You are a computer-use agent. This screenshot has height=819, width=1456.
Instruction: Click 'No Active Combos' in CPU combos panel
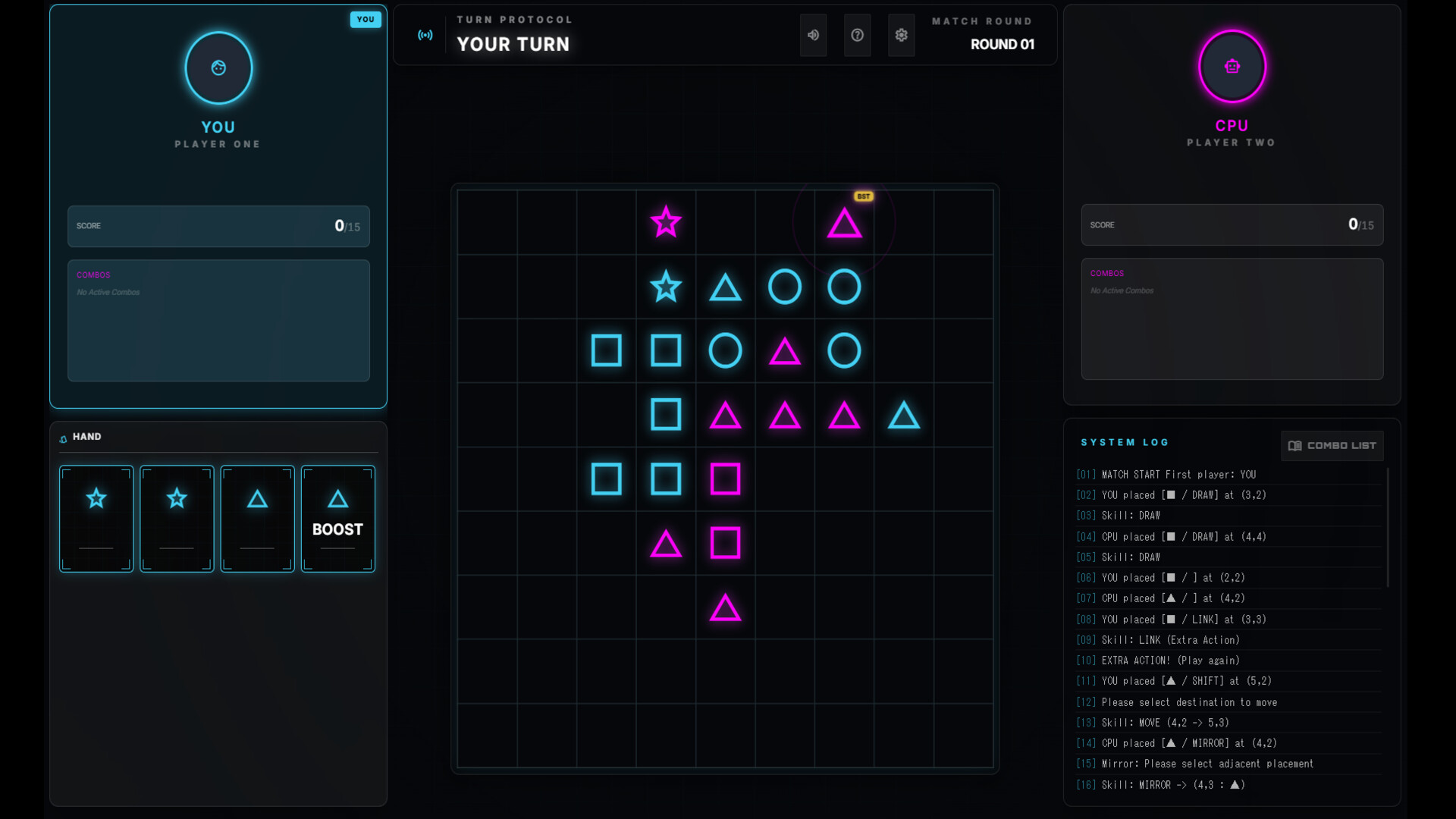coord(1122,290)
